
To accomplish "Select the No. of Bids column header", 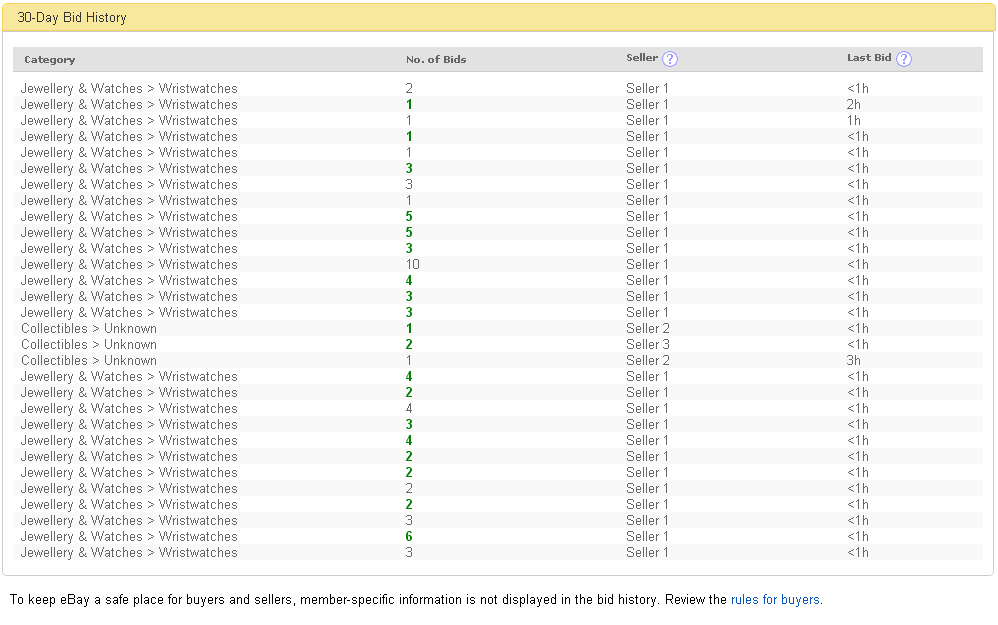I will tap(436, 60).
